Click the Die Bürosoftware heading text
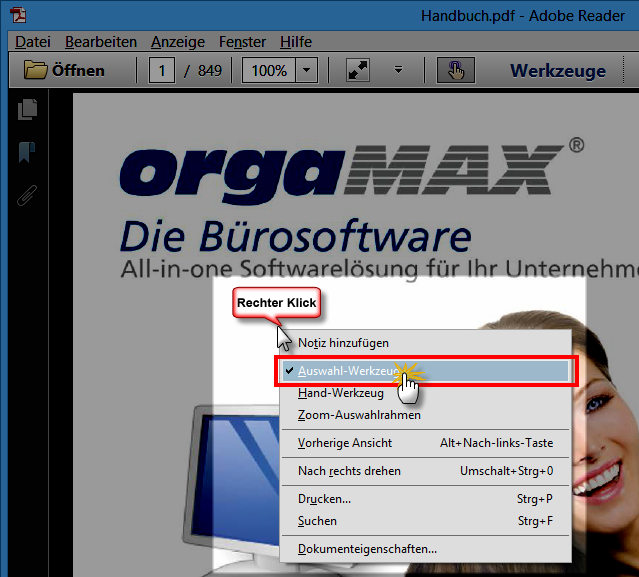639x577 pixels. click(x=296, y=236)
